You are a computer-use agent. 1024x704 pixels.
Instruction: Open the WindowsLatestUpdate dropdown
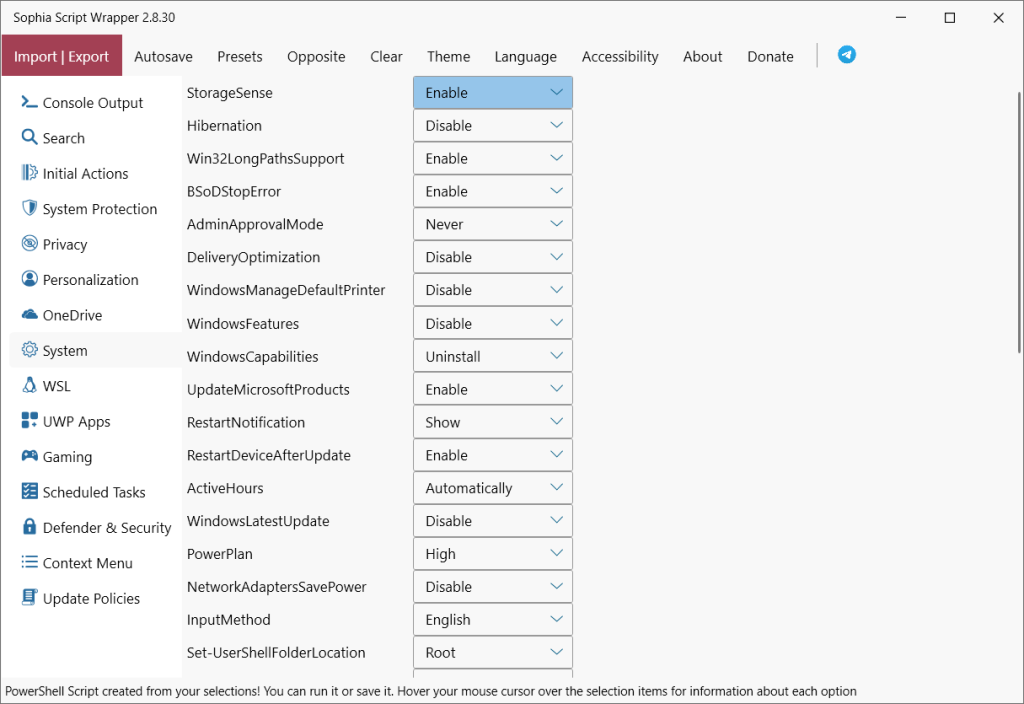493,520
